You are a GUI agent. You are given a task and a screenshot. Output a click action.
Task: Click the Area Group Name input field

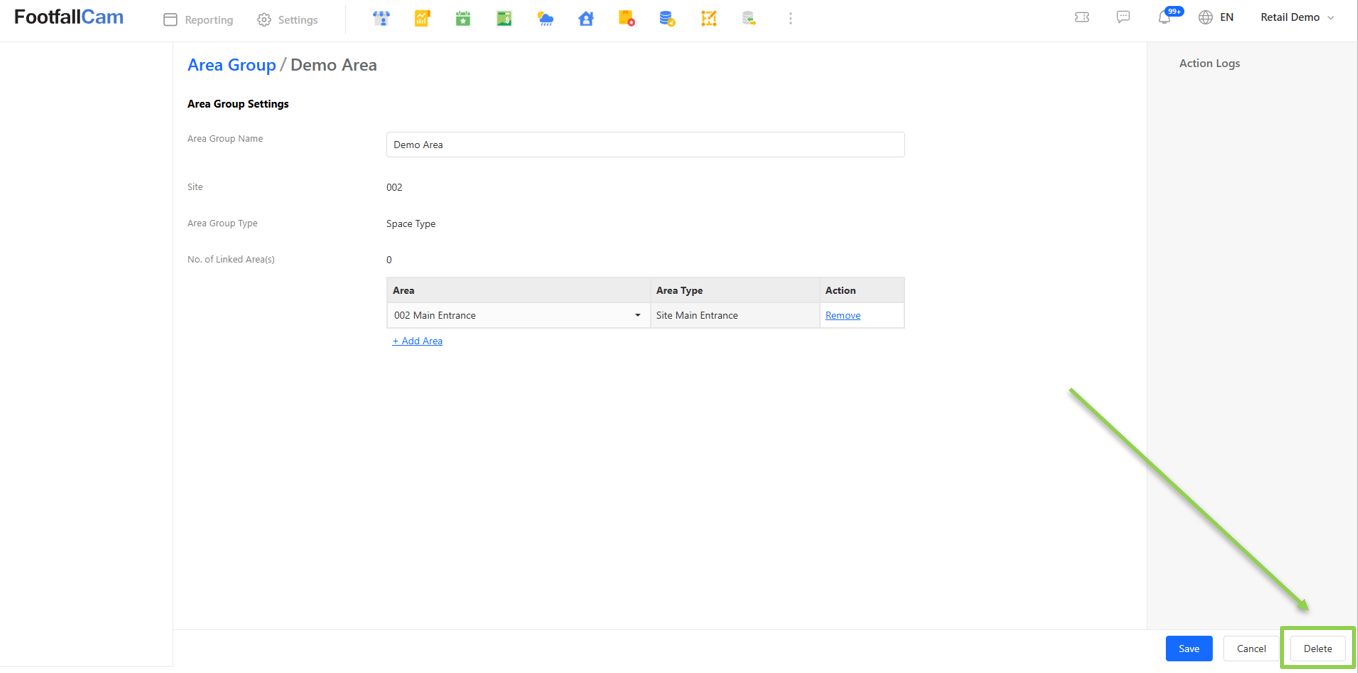[x=645, y=145]
